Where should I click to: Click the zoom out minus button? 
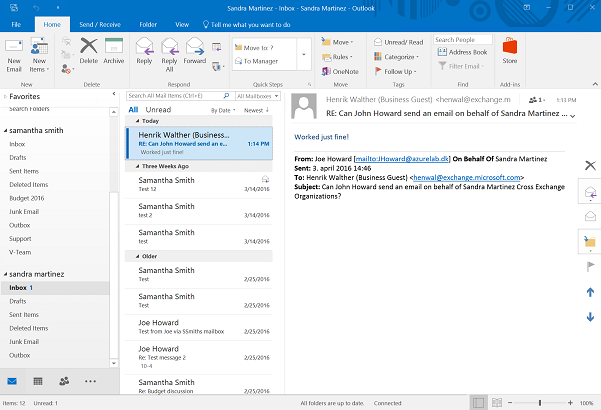[510, 403]
